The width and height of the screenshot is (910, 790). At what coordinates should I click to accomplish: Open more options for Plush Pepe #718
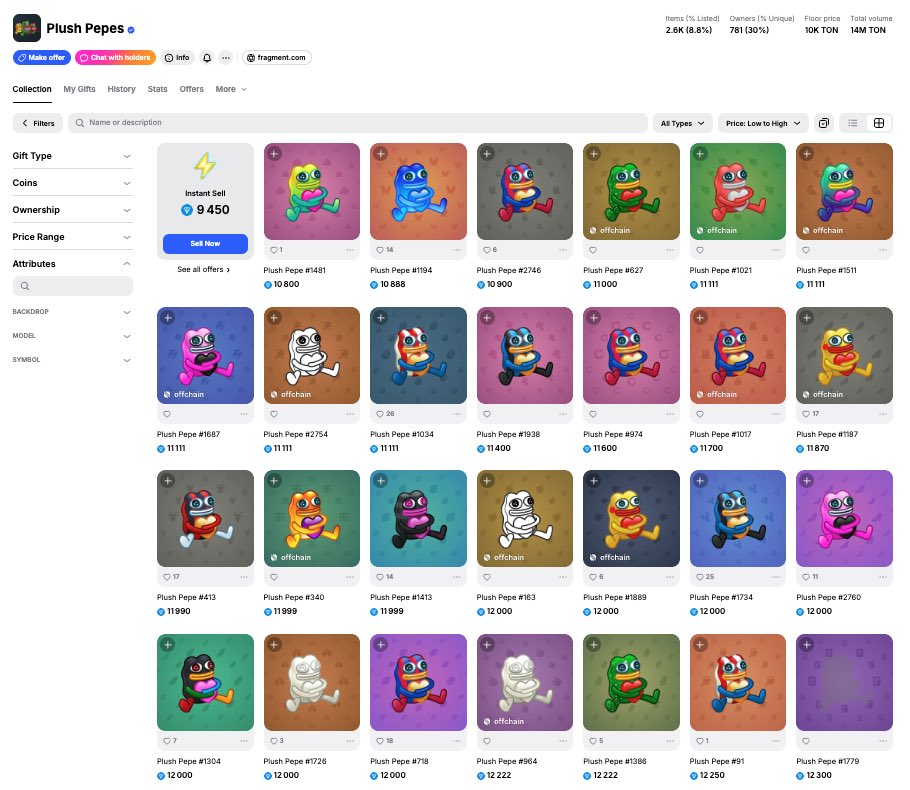(457, 741)
